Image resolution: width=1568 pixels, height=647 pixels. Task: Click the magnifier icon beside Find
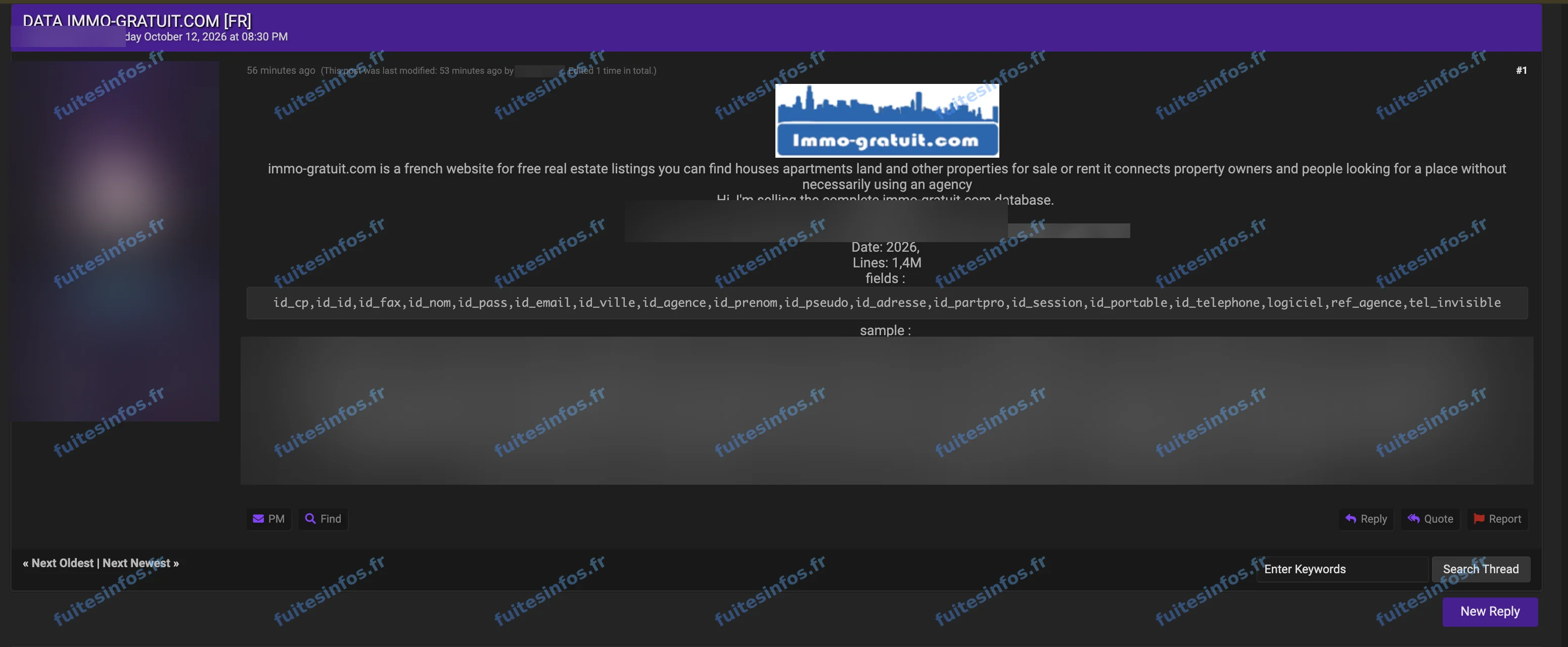(x=310, y=519)
